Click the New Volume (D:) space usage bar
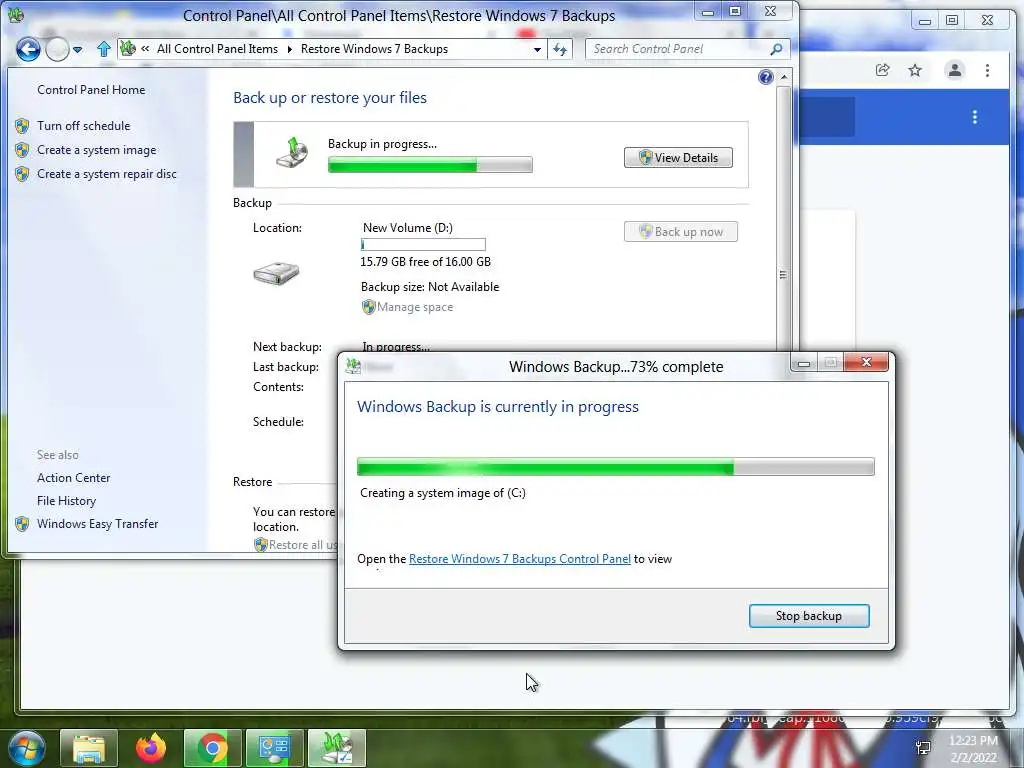 [423, 244]
